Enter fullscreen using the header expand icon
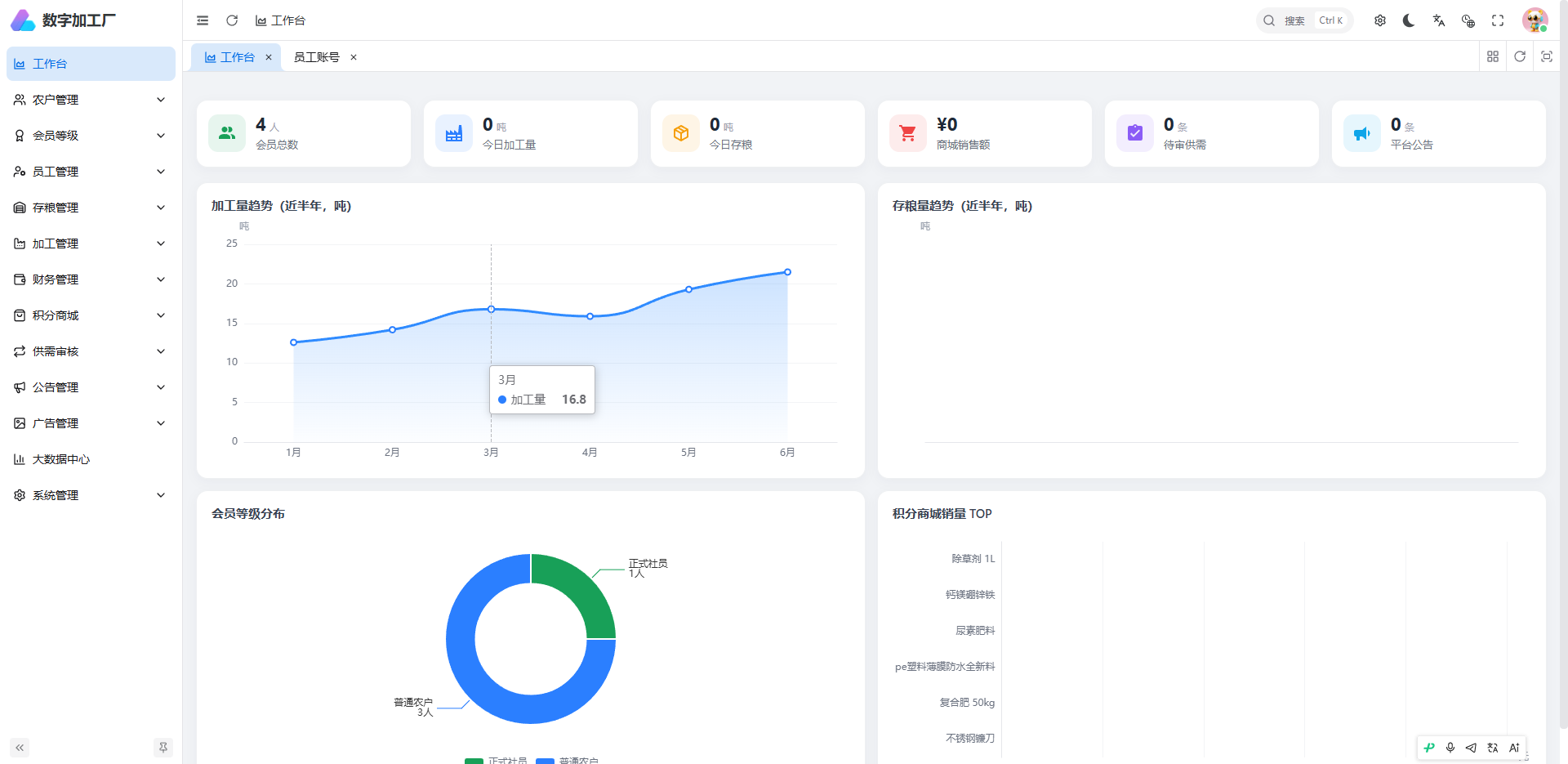Screen dimensions: 1568x764 coord(1498,20)
